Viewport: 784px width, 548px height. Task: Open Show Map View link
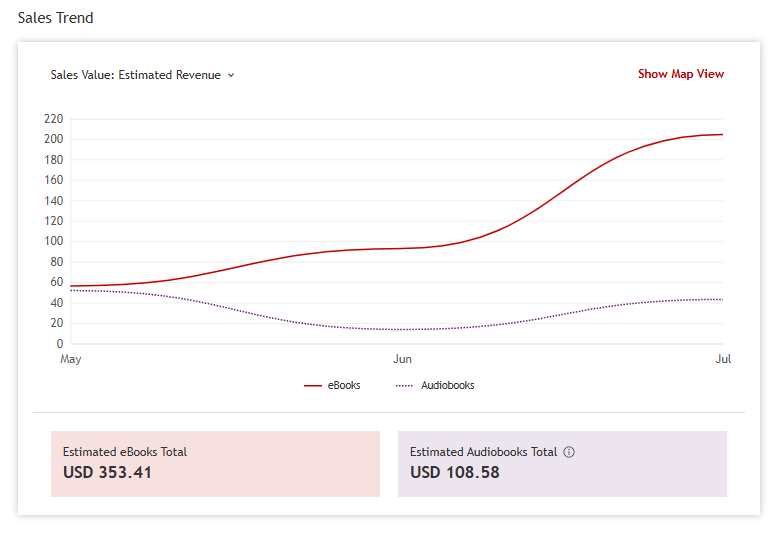[x=680, y=74]
